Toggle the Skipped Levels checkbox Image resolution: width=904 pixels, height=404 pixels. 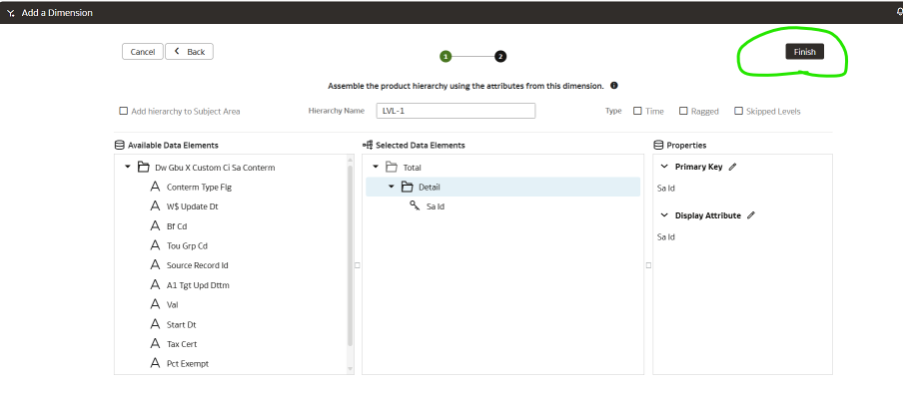click(x=738, y=111)
